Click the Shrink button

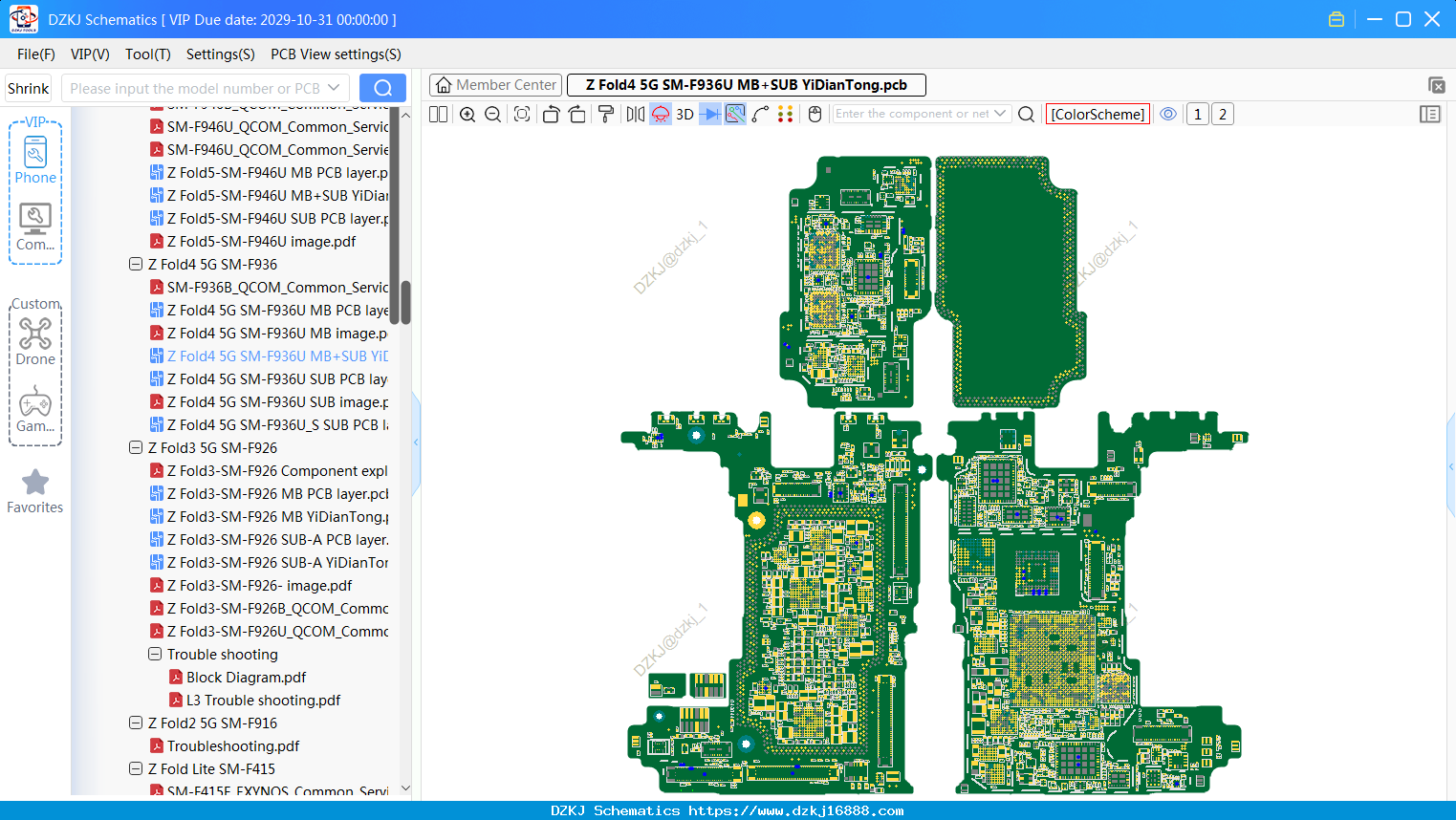tap(29, 88)
